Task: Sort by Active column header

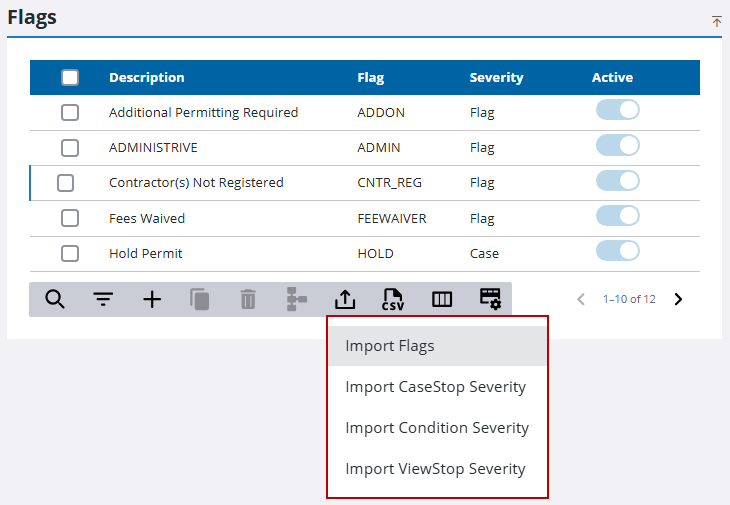Action: point(612,77)
